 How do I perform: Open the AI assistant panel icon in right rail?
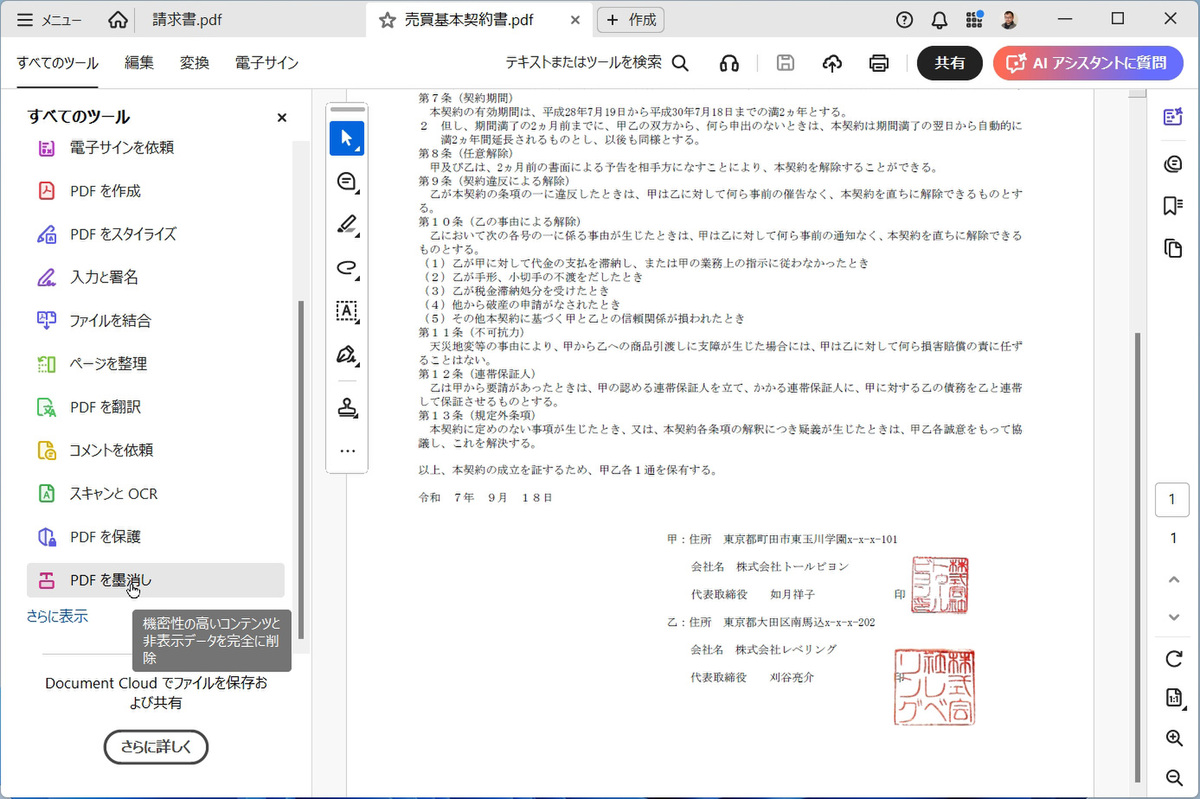click(1173, 117)
